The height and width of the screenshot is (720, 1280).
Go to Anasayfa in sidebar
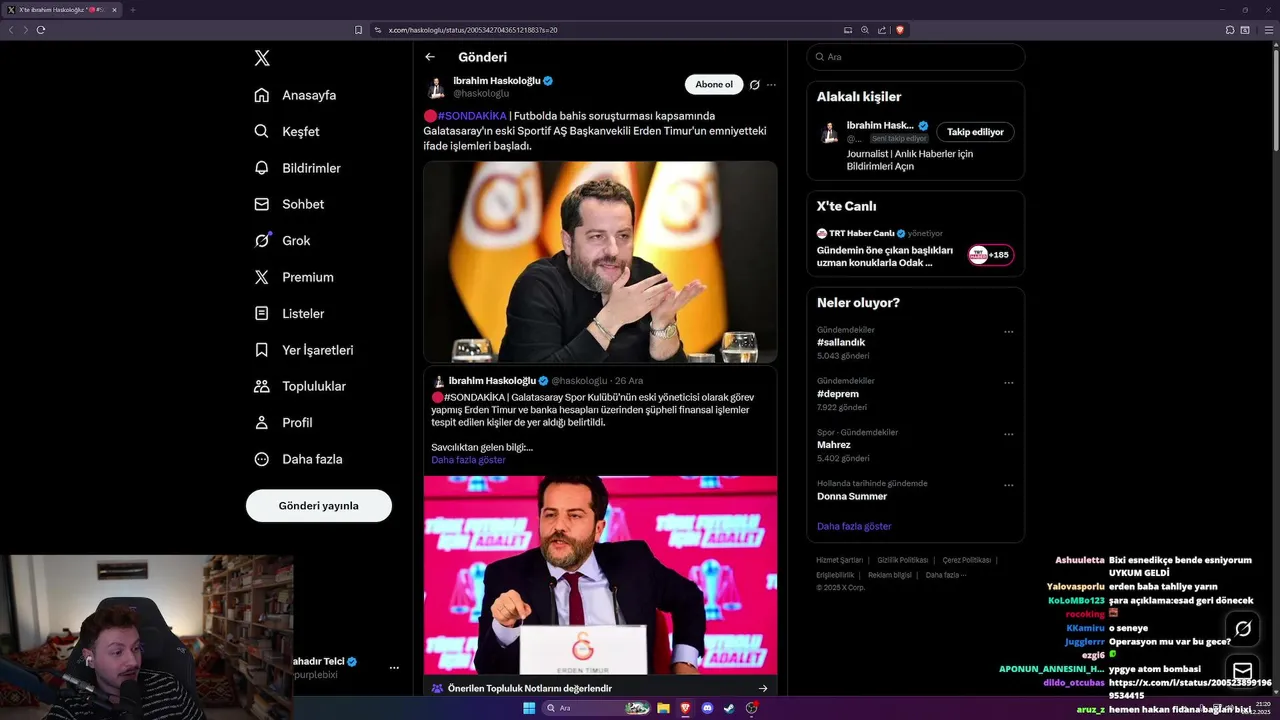295,95
